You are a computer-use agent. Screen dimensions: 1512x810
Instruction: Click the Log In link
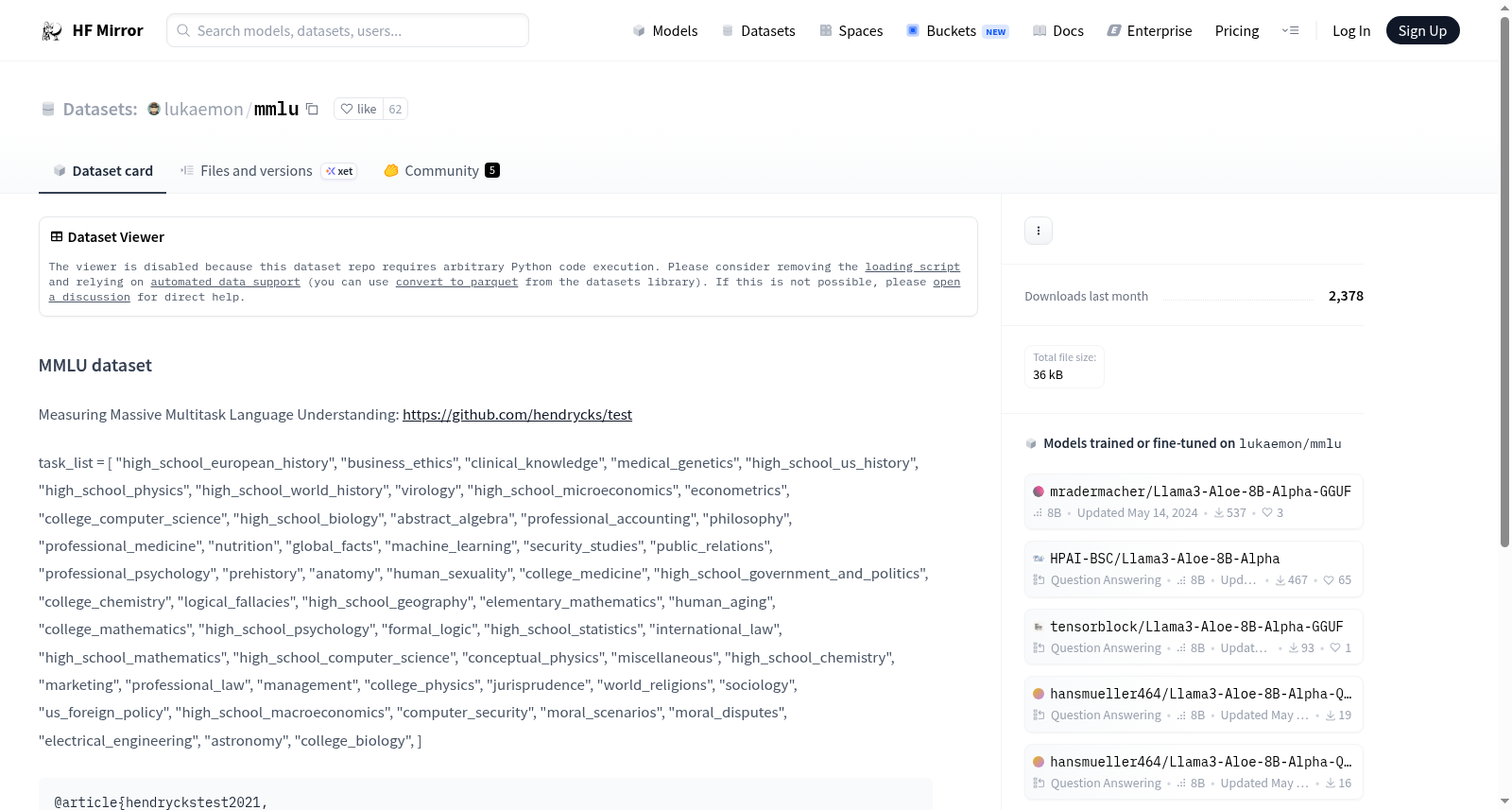coord(1351,31)
